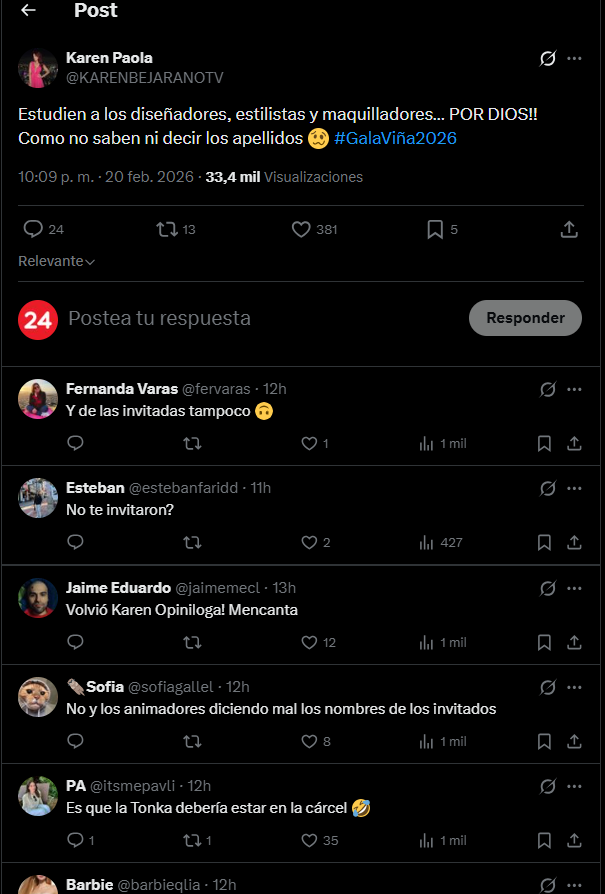Image resolution: width=605 pixels, height=894 pixels.
Task: Repost Esteban's reply
Action: click(192, 543)
